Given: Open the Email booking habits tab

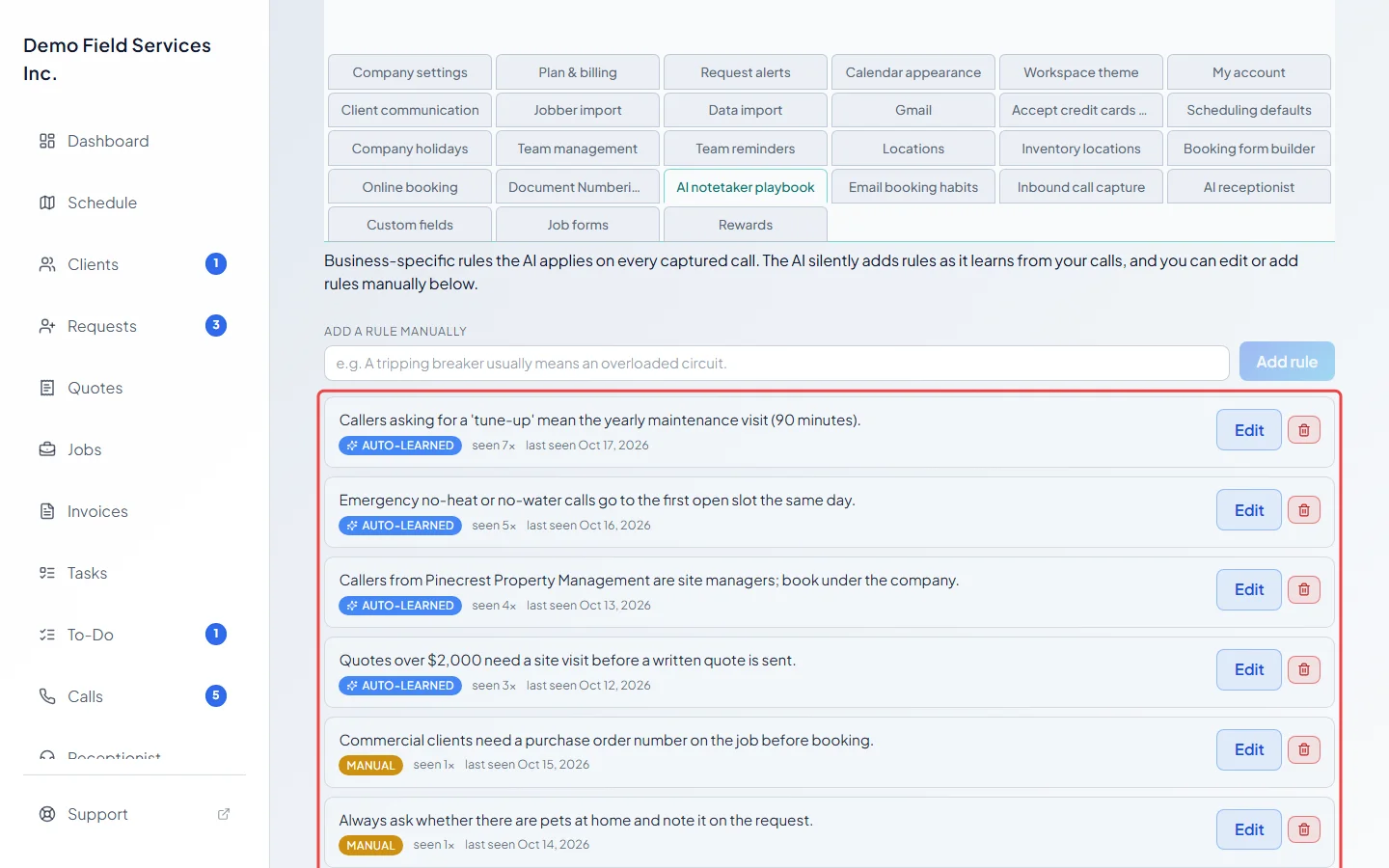Looking at the screenshot, I should (913, 187).
